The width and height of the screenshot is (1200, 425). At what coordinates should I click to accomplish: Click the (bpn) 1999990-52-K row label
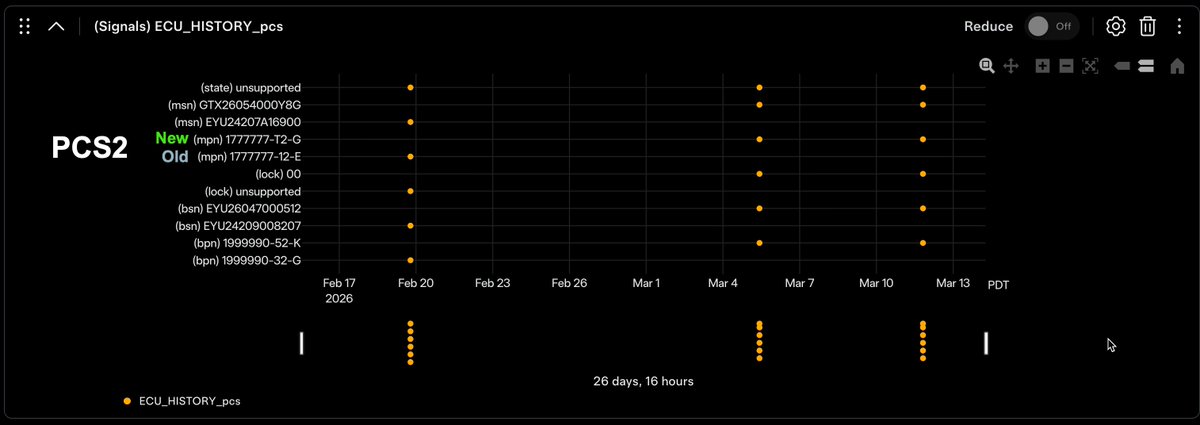(x=247, y=243)
